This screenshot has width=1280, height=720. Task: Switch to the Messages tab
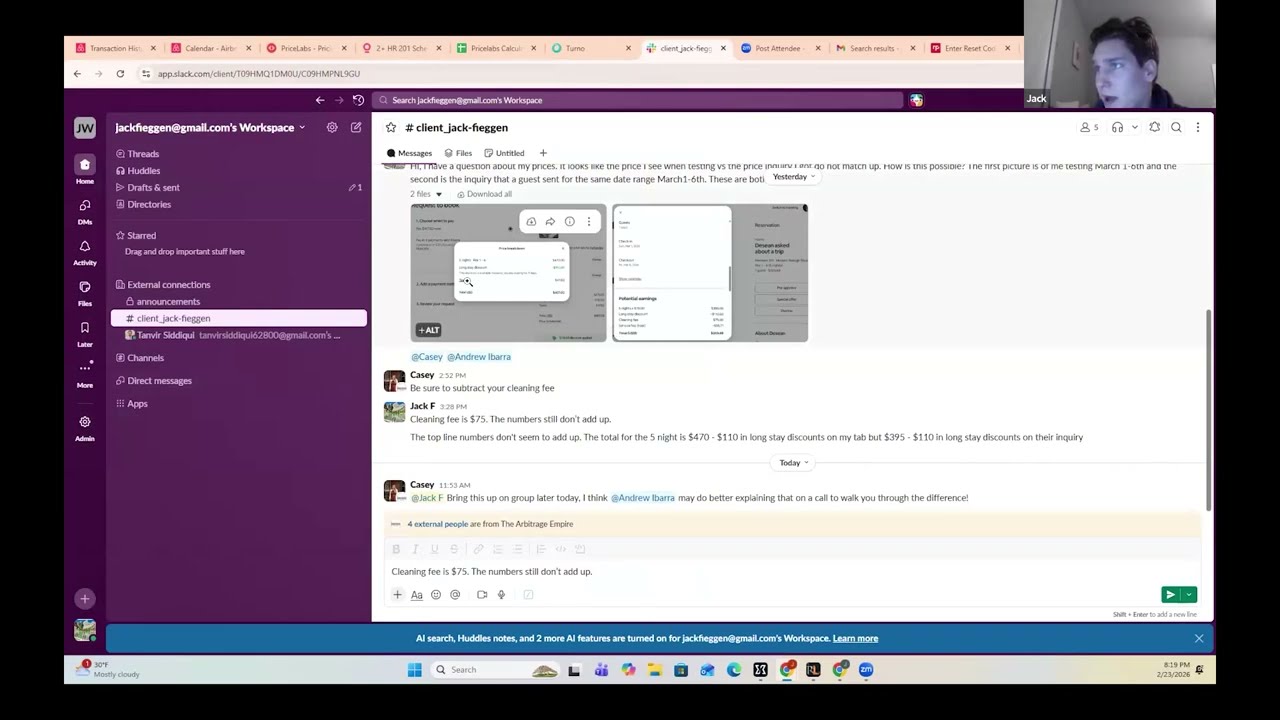(x=410, y=153)
